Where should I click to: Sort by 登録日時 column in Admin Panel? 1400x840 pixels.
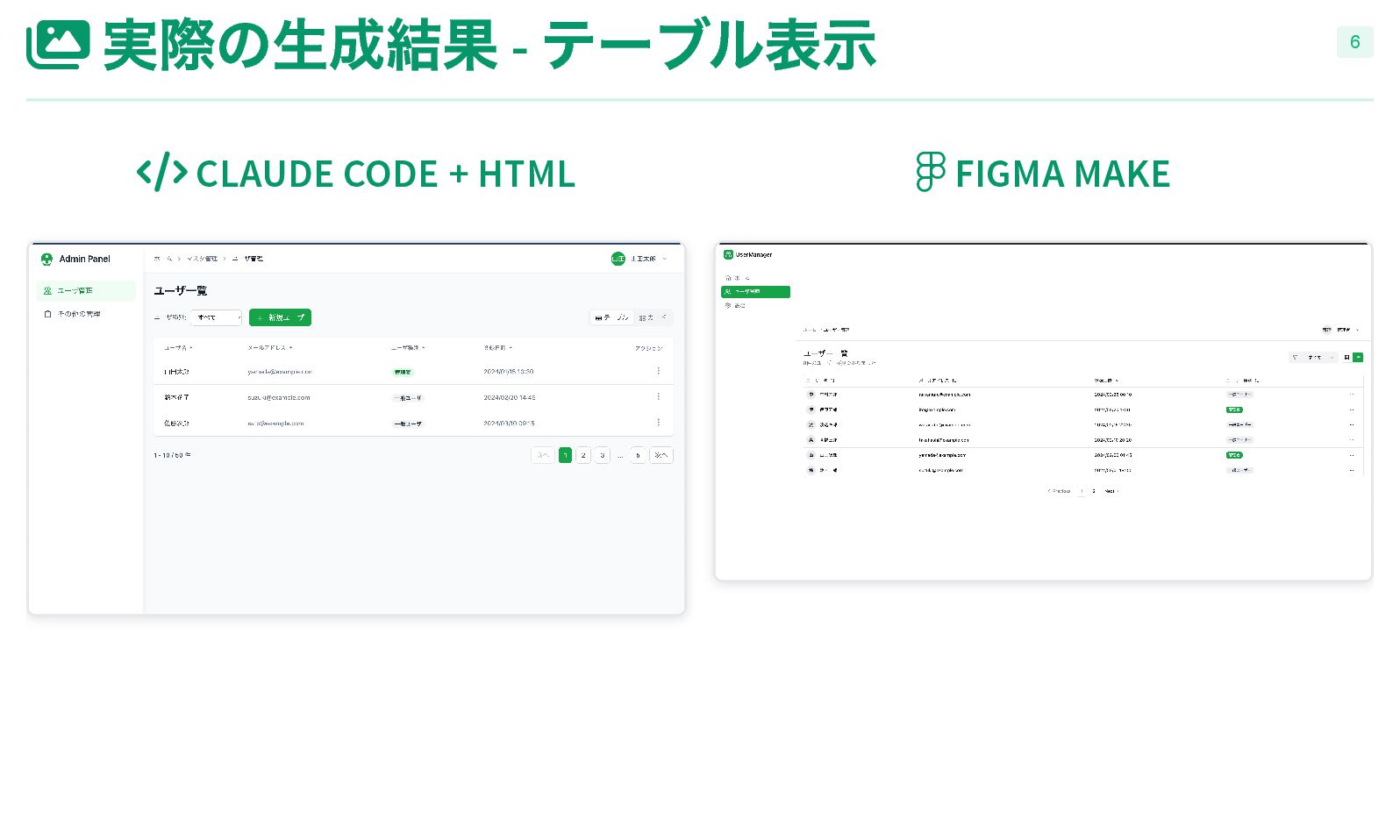(498, 348)
